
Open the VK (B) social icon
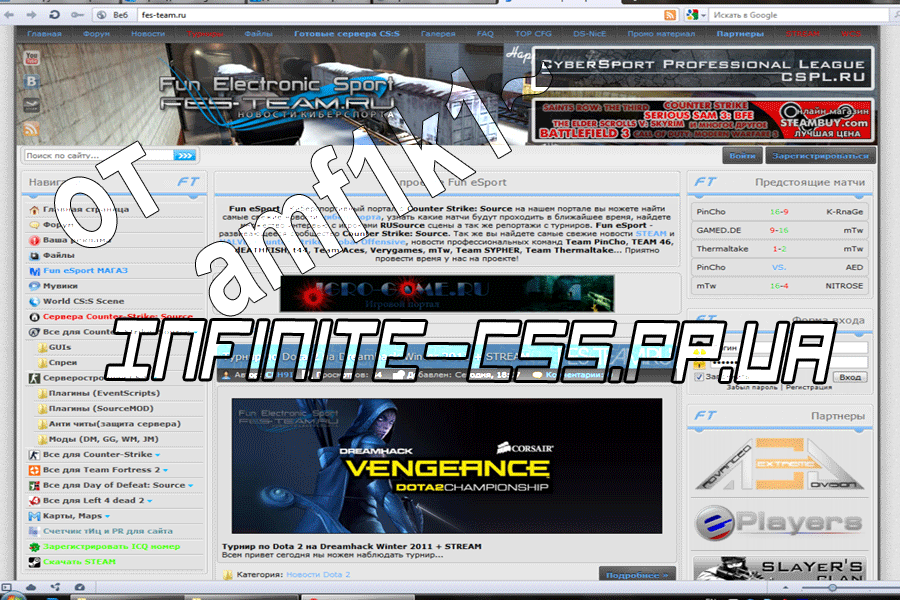click(x=32, y=82)
